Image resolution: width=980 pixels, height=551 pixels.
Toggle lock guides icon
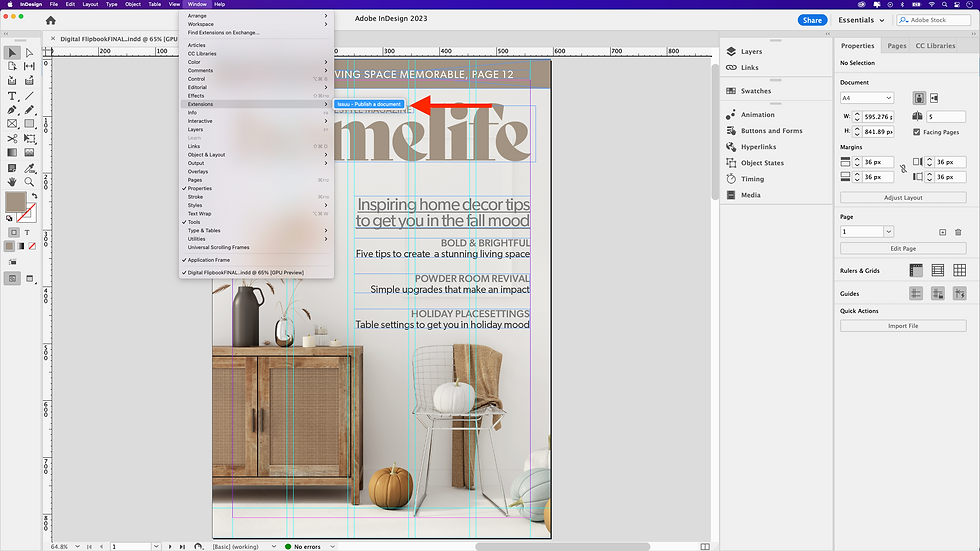click(x=938, y=294)
